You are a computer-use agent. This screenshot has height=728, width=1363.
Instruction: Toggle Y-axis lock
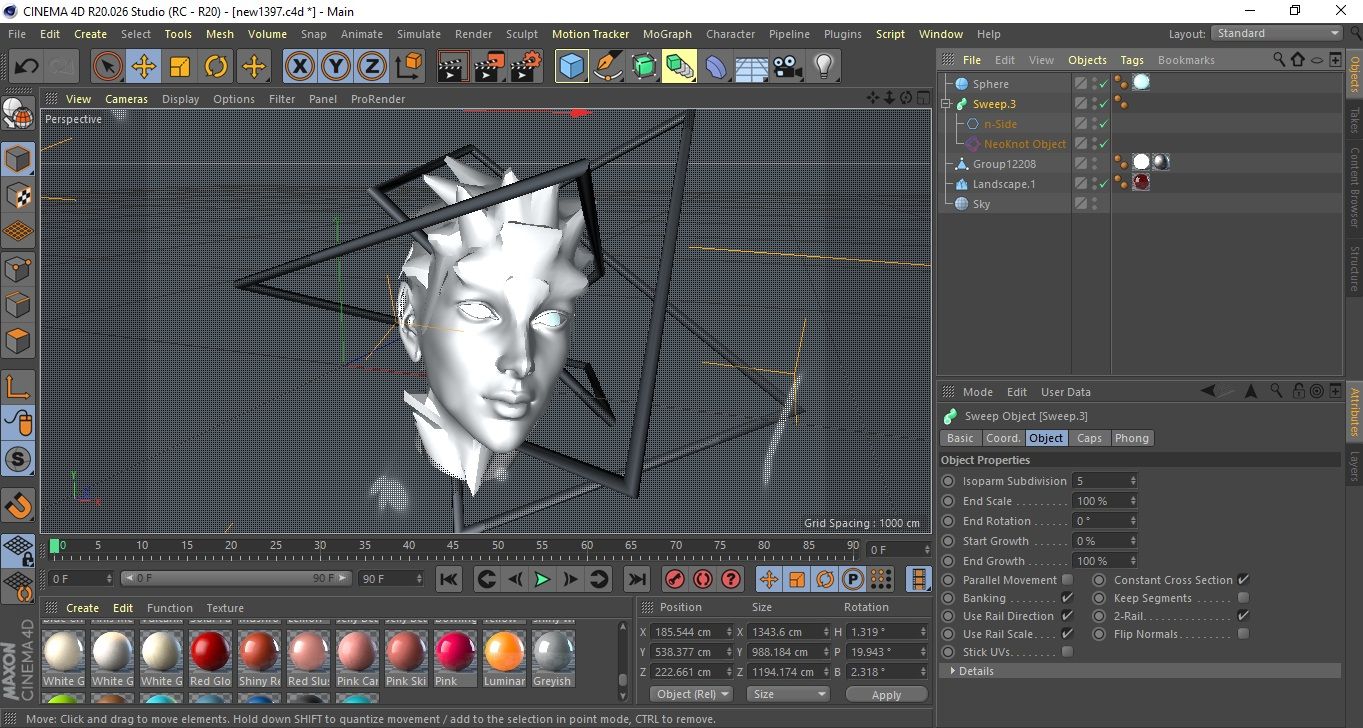coord(336,67)
